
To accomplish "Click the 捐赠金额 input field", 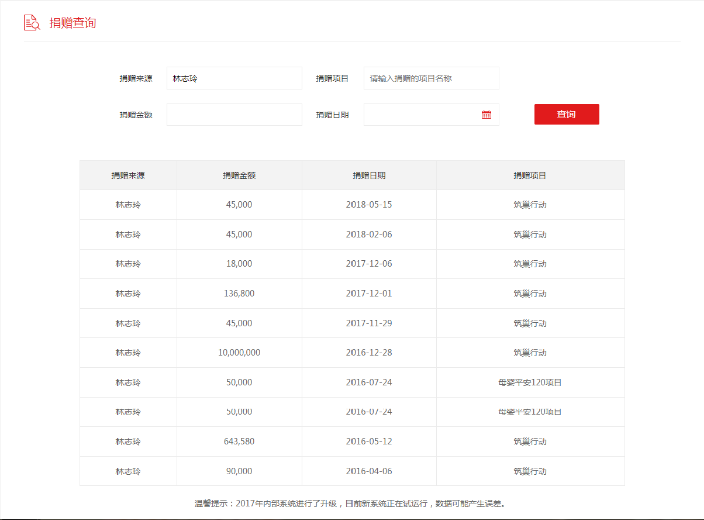I will 233,115.
